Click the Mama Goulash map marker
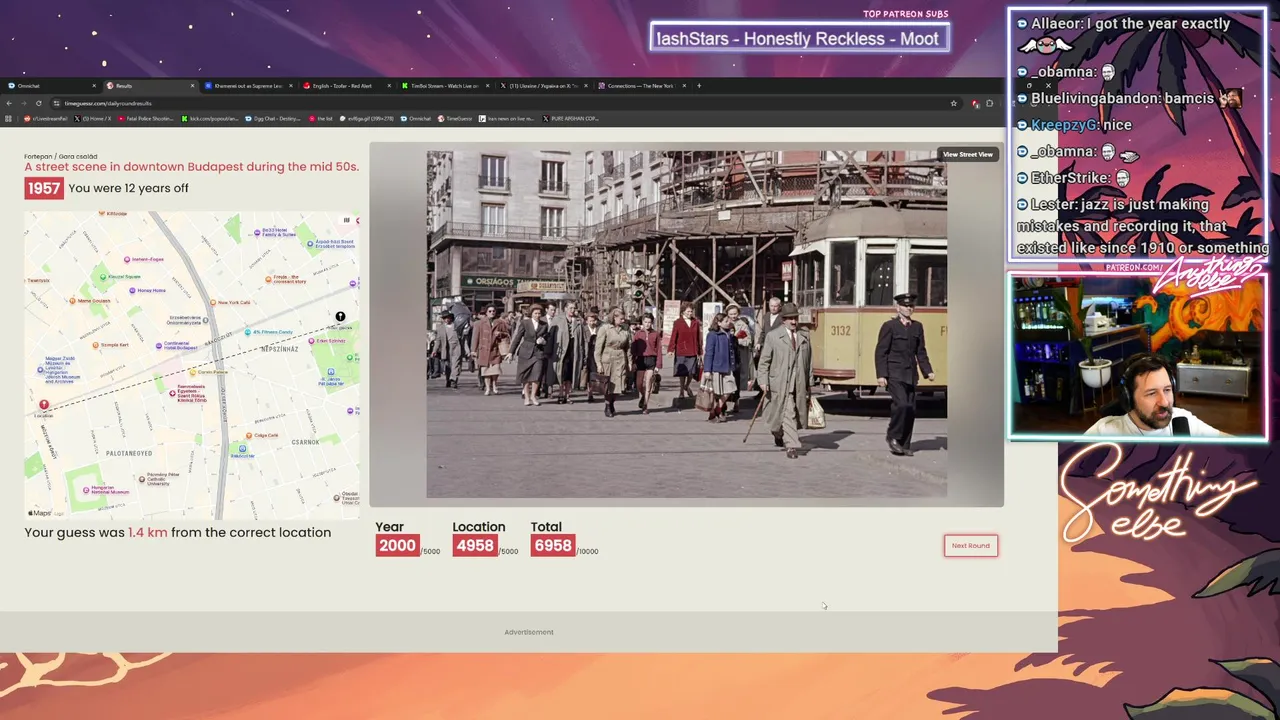 click(x=73, y=300)
